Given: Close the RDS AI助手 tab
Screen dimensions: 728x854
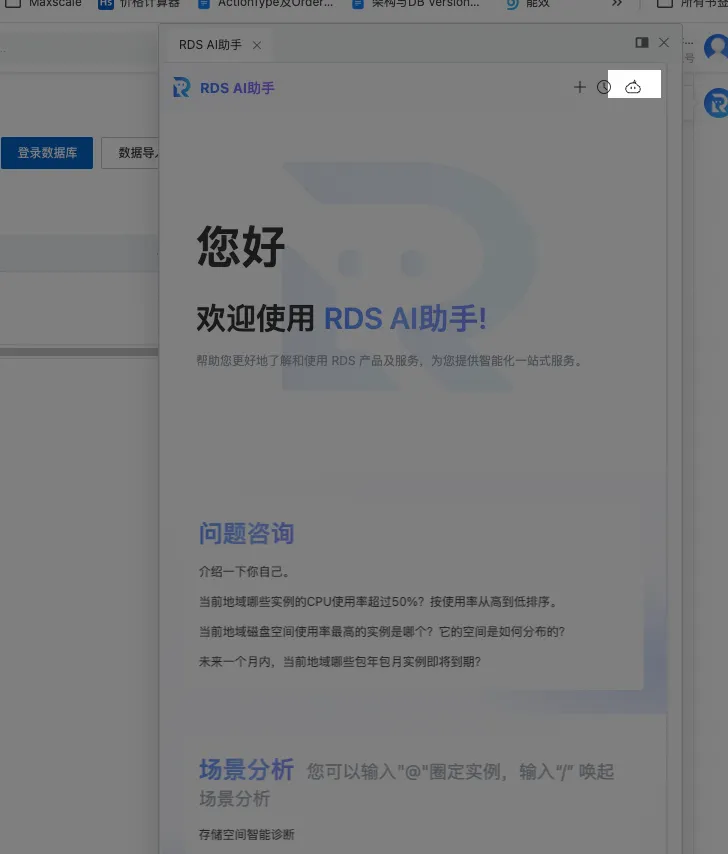Looking at the screenshot, I should [257, 45].
